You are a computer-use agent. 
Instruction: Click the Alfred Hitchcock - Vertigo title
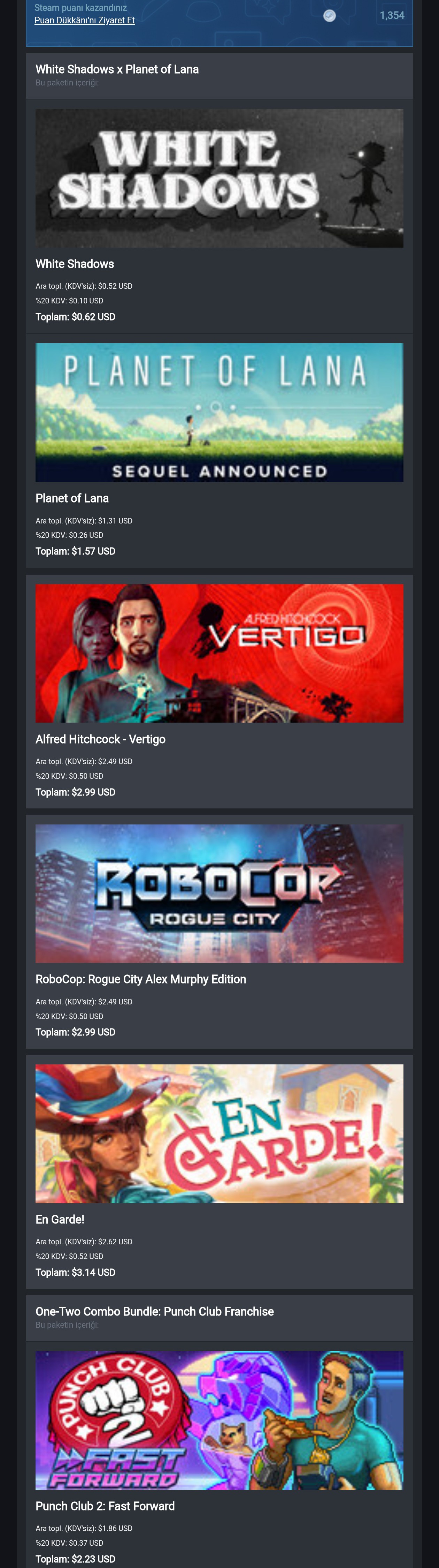coord(100,739)
